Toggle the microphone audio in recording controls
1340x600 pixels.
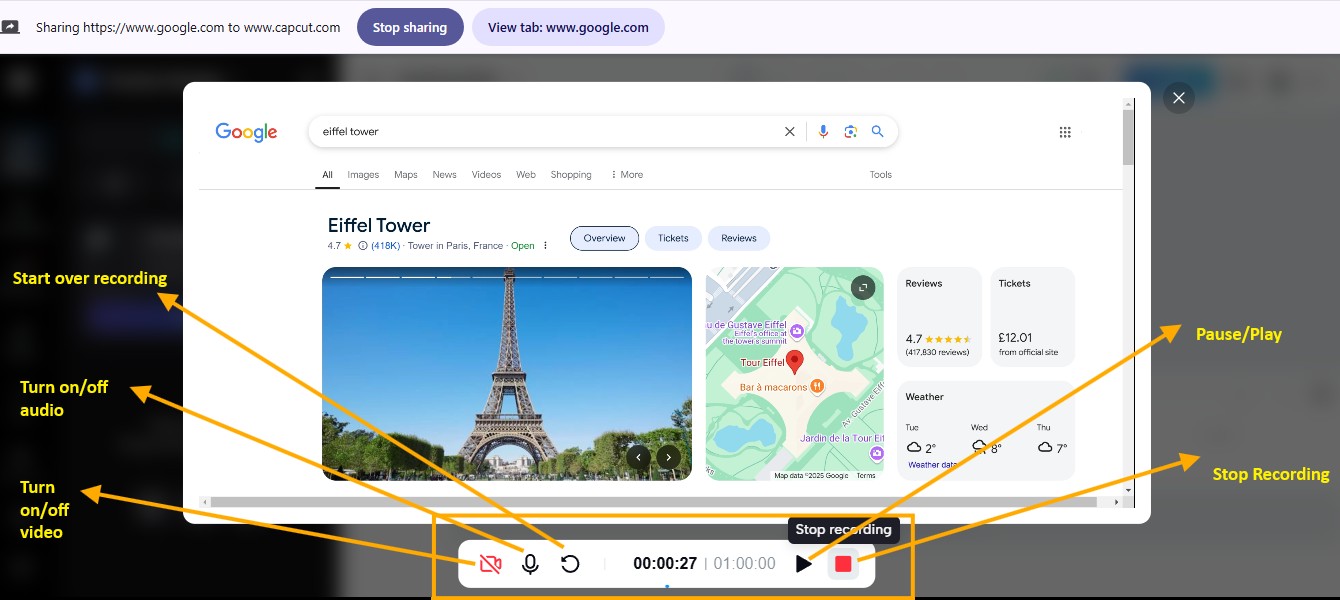pos(531,564)
